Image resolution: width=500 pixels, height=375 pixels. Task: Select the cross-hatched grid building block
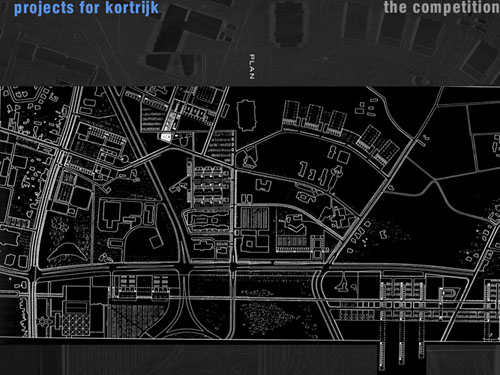click(76, 323)
